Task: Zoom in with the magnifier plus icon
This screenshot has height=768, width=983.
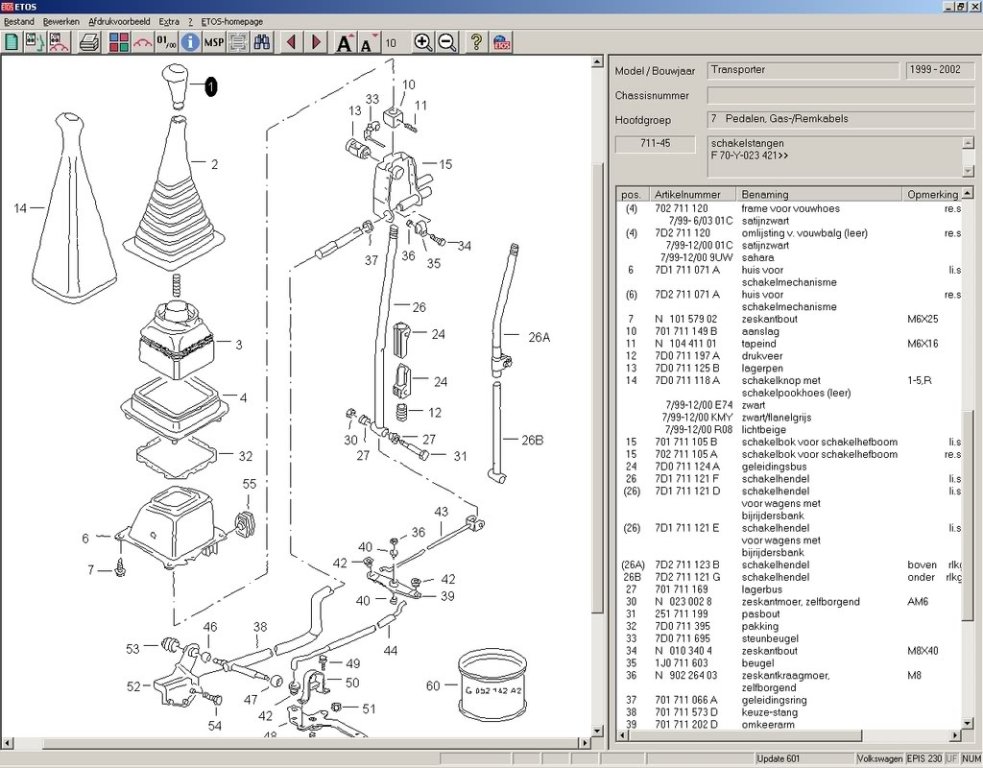Action: (x=423, y=42)
